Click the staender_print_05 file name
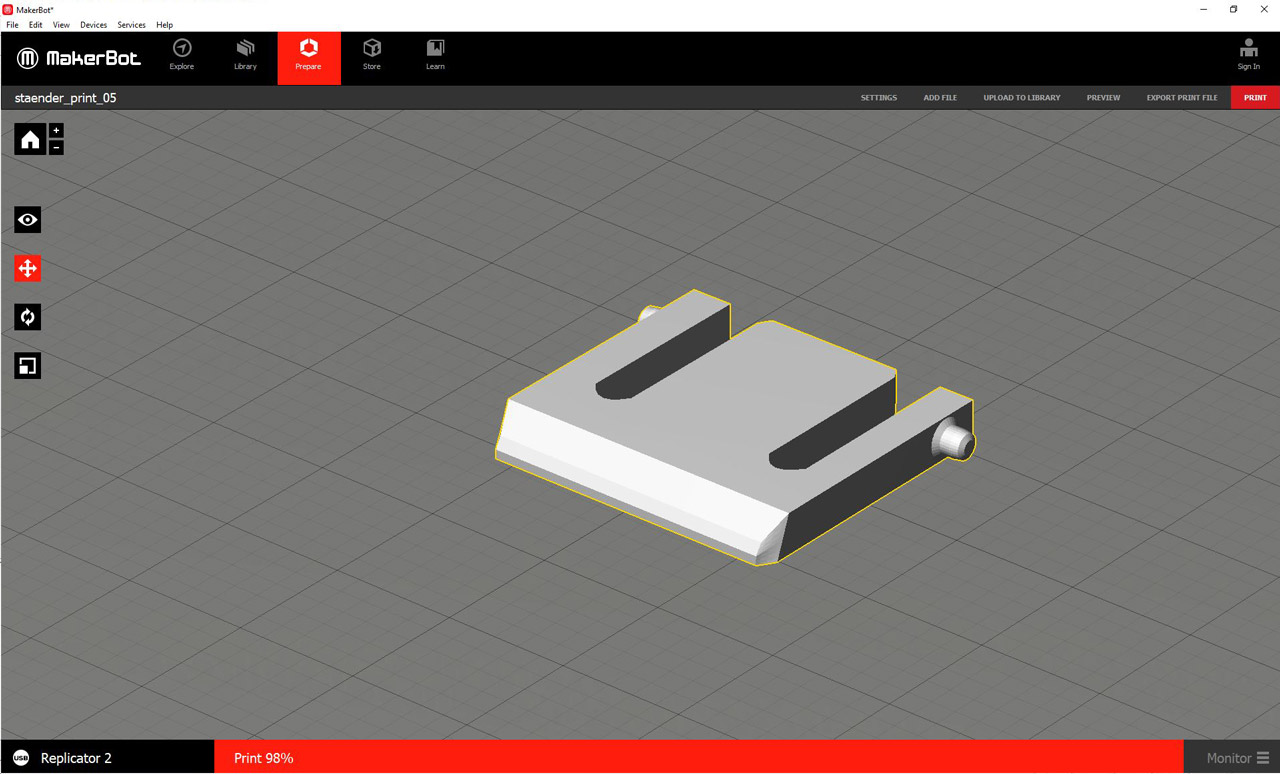This screenshot has width=1280, height=774. click(66, 98)
